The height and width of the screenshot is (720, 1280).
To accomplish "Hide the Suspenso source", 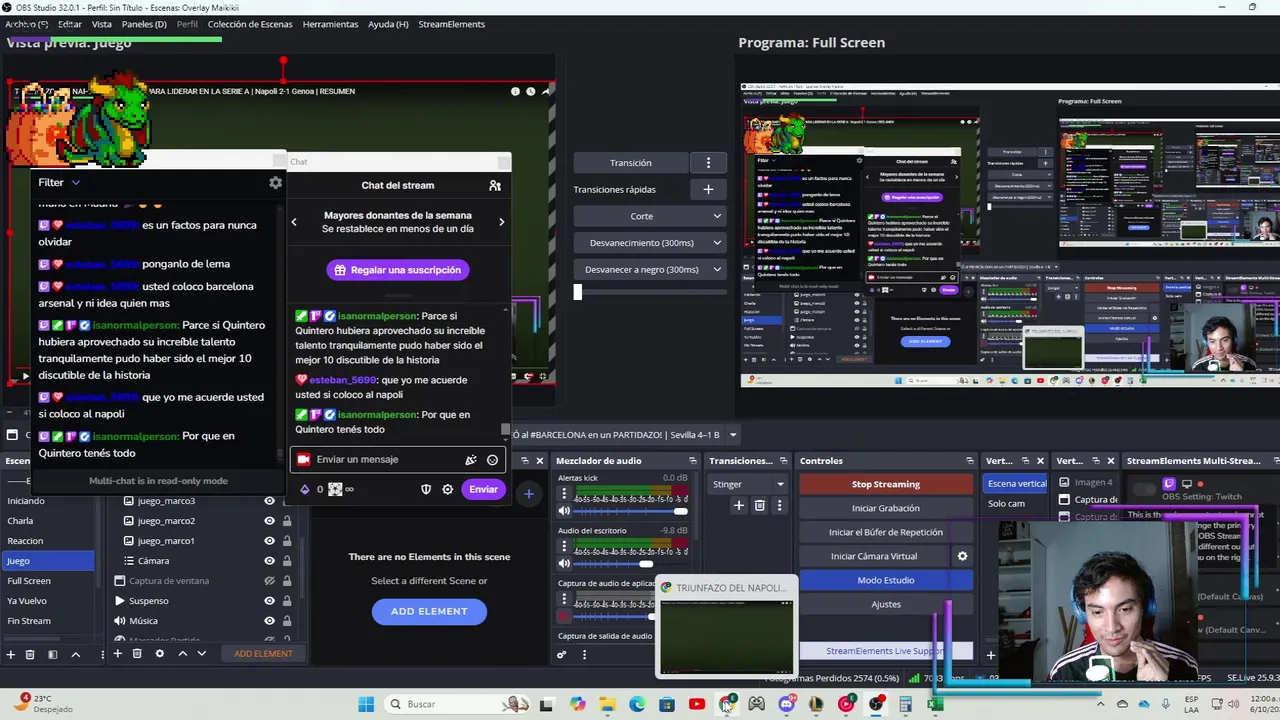I will click(x=269, y=601).
